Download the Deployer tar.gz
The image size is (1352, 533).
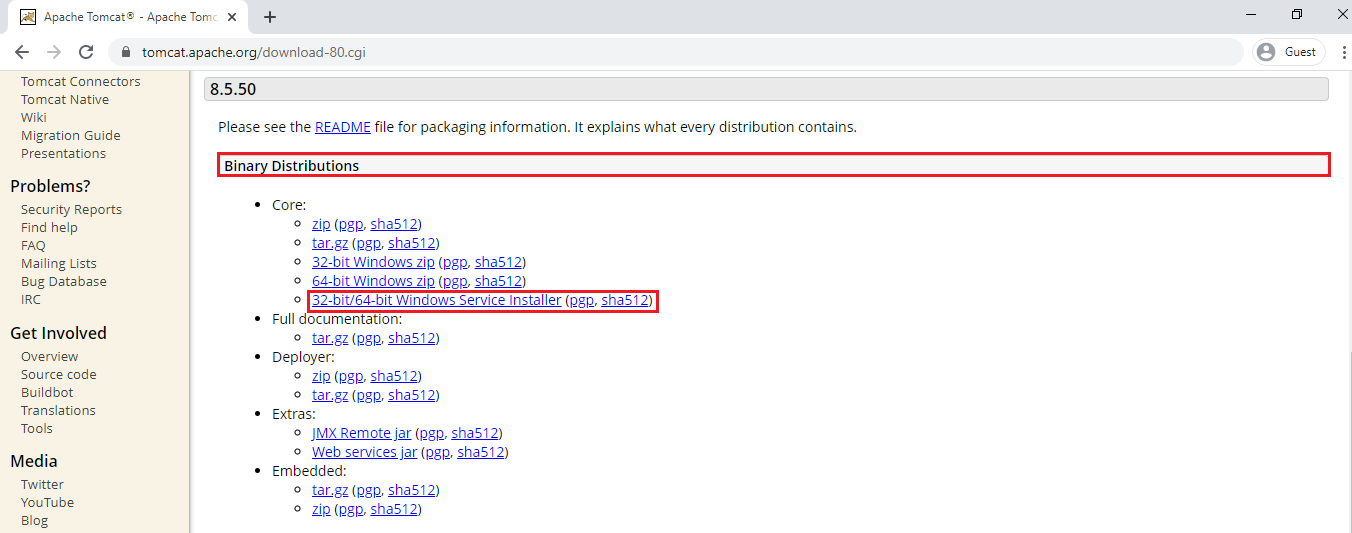[330, 395]
